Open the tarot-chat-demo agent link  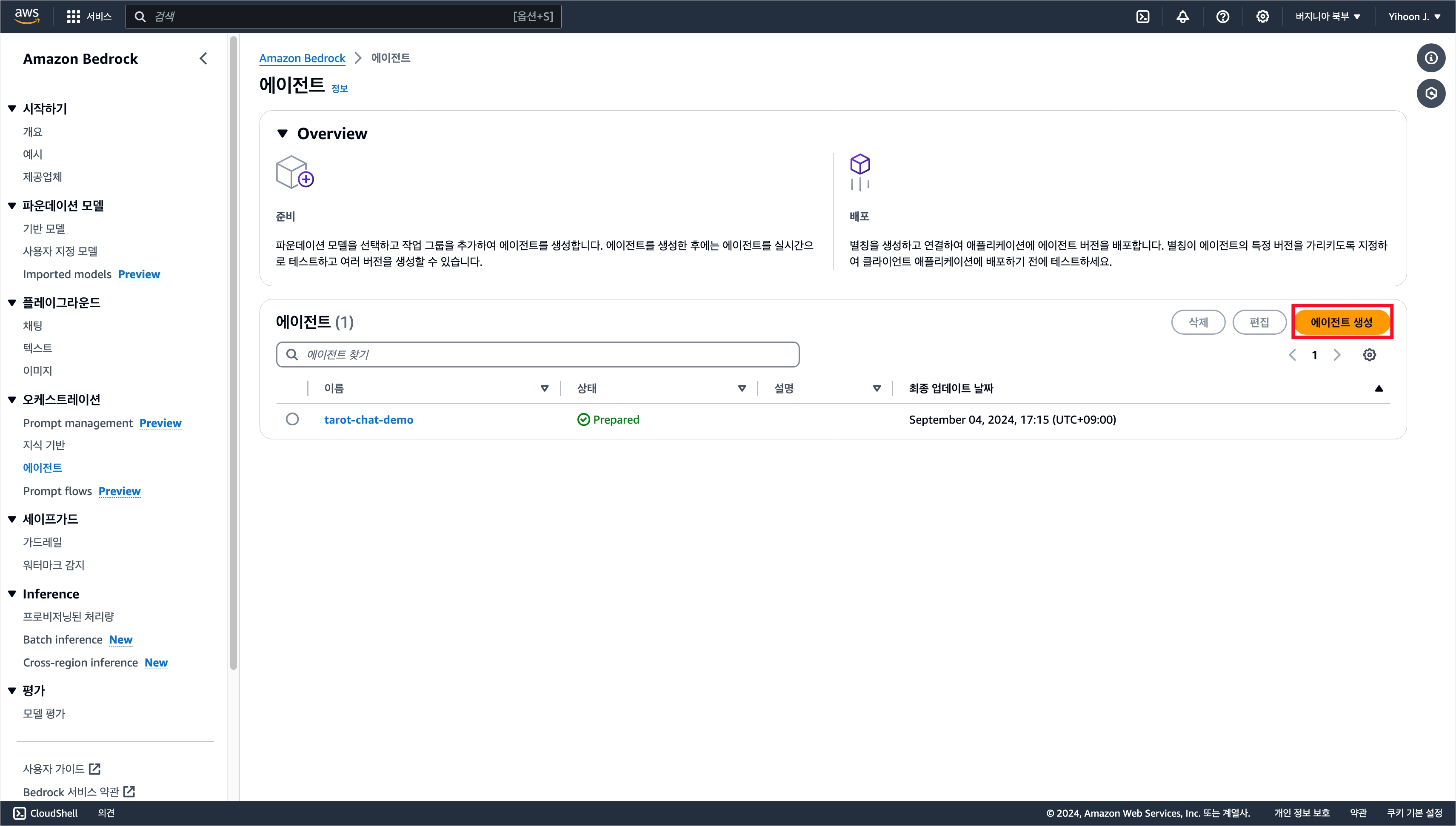368,420
